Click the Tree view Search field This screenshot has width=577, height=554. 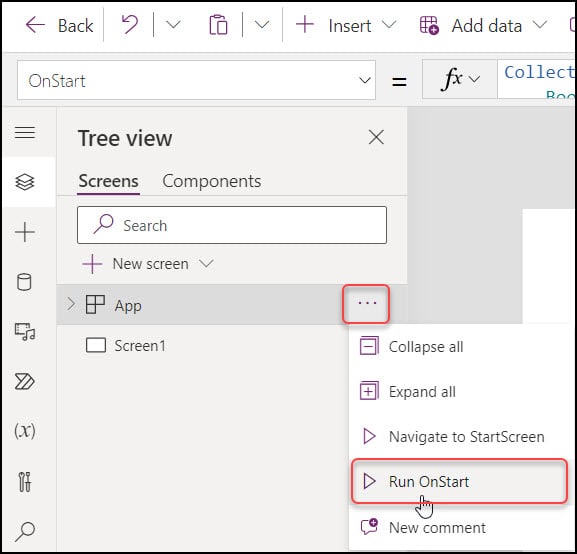[232, 225]
